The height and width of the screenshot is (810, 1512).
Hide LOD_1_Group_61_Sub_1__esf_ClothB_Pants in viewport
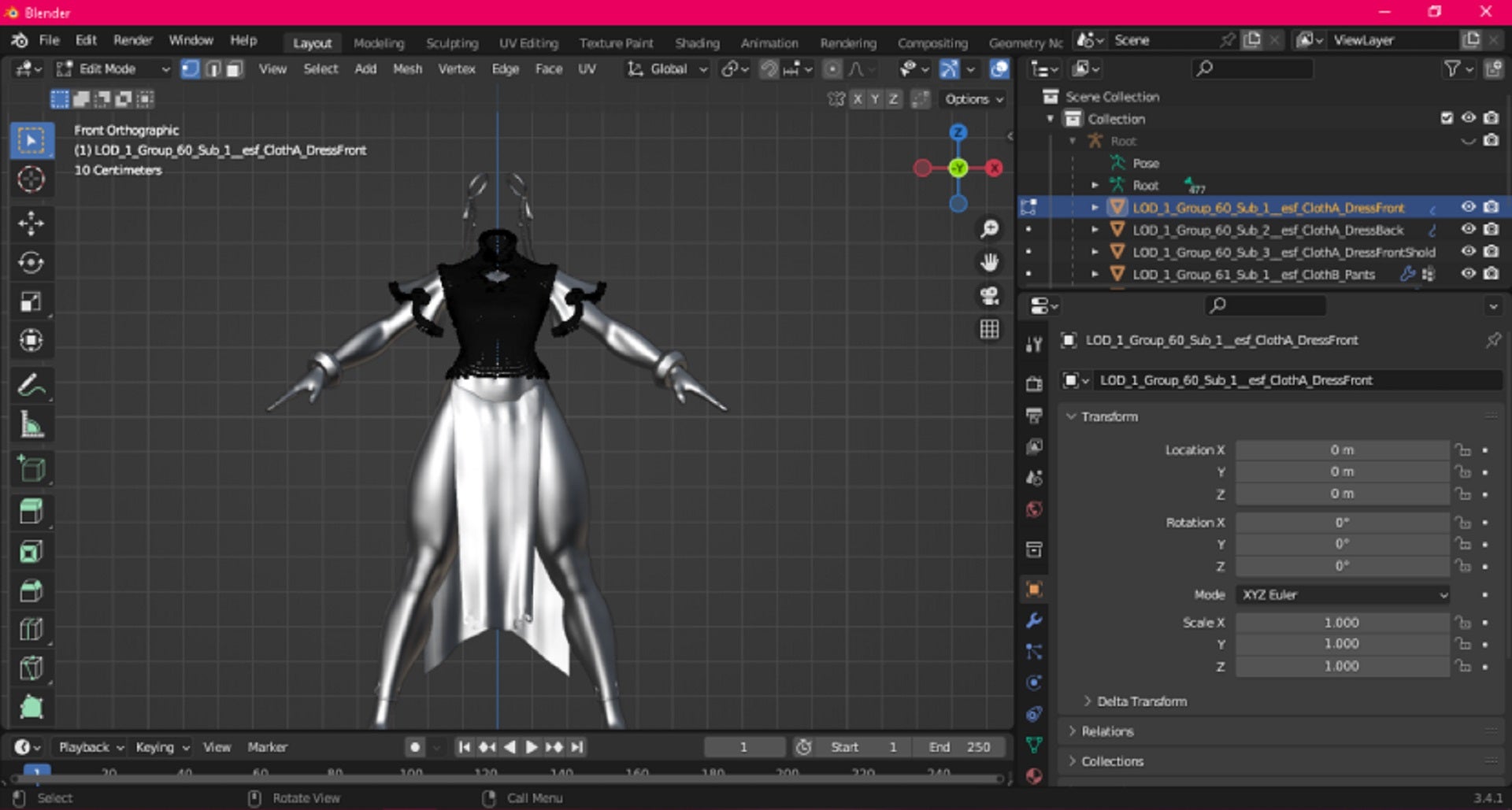coord(1469,274)
